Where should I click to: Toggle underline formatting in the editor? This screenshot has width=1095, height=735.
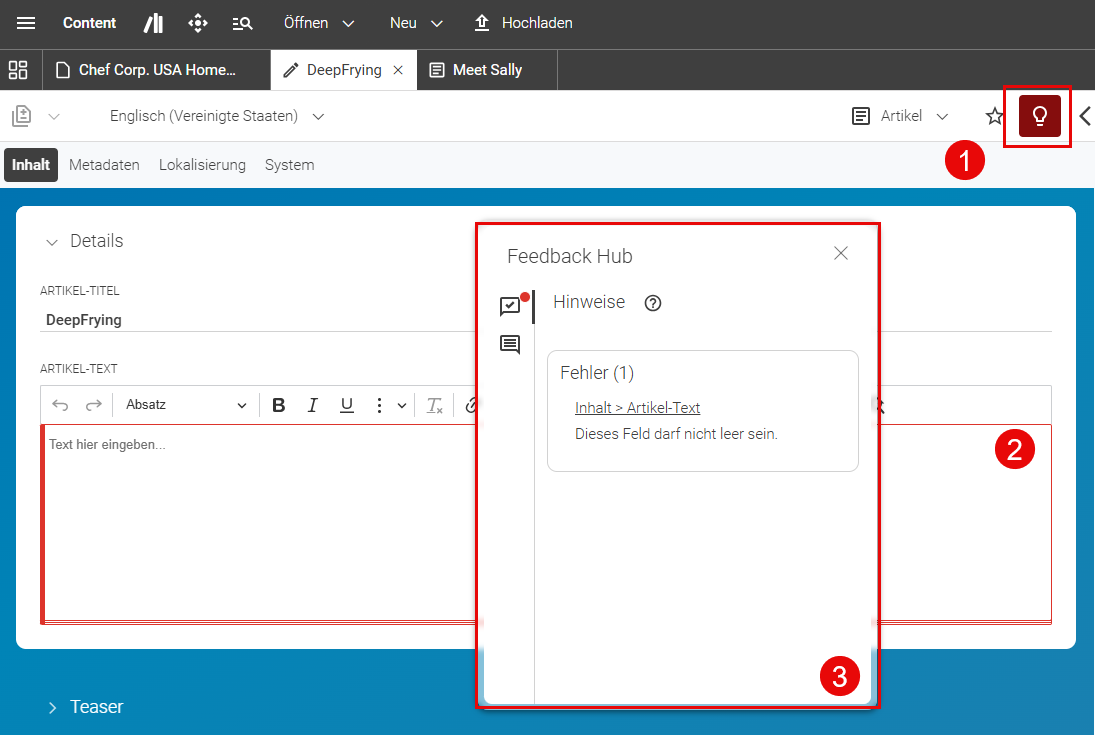pos(346,405)
